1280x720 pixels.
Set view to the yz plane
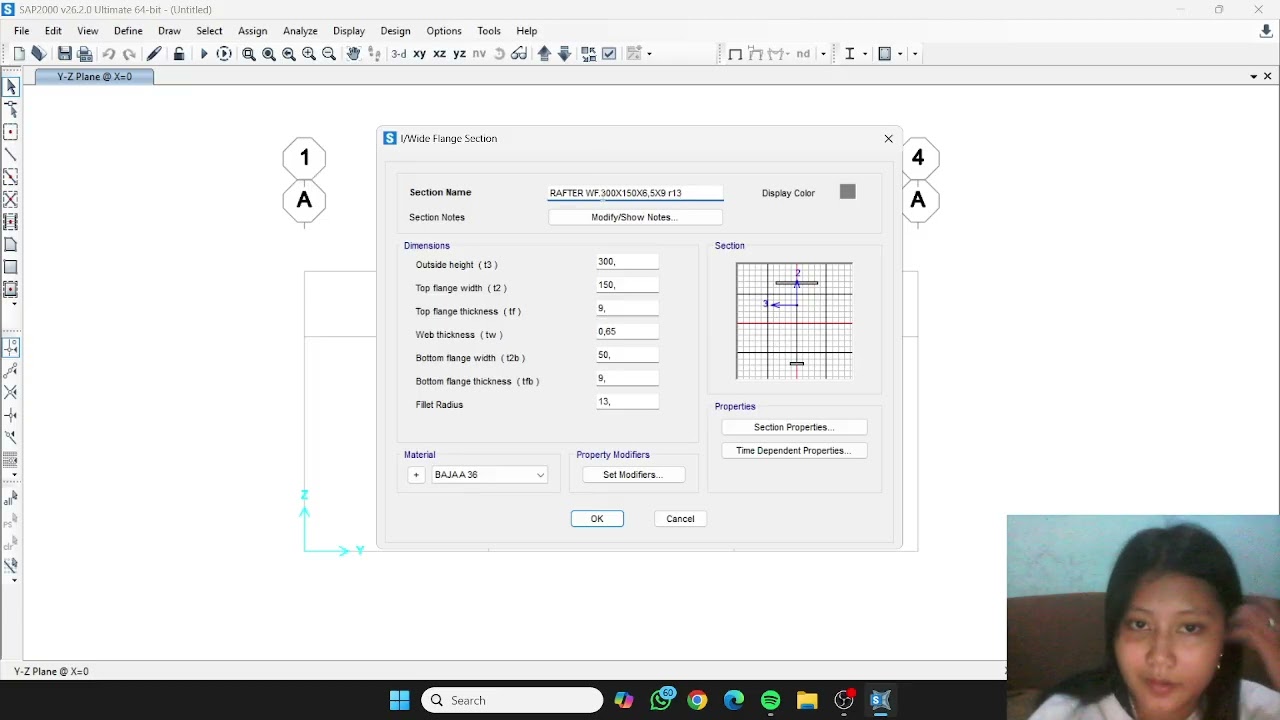[459, 54]
